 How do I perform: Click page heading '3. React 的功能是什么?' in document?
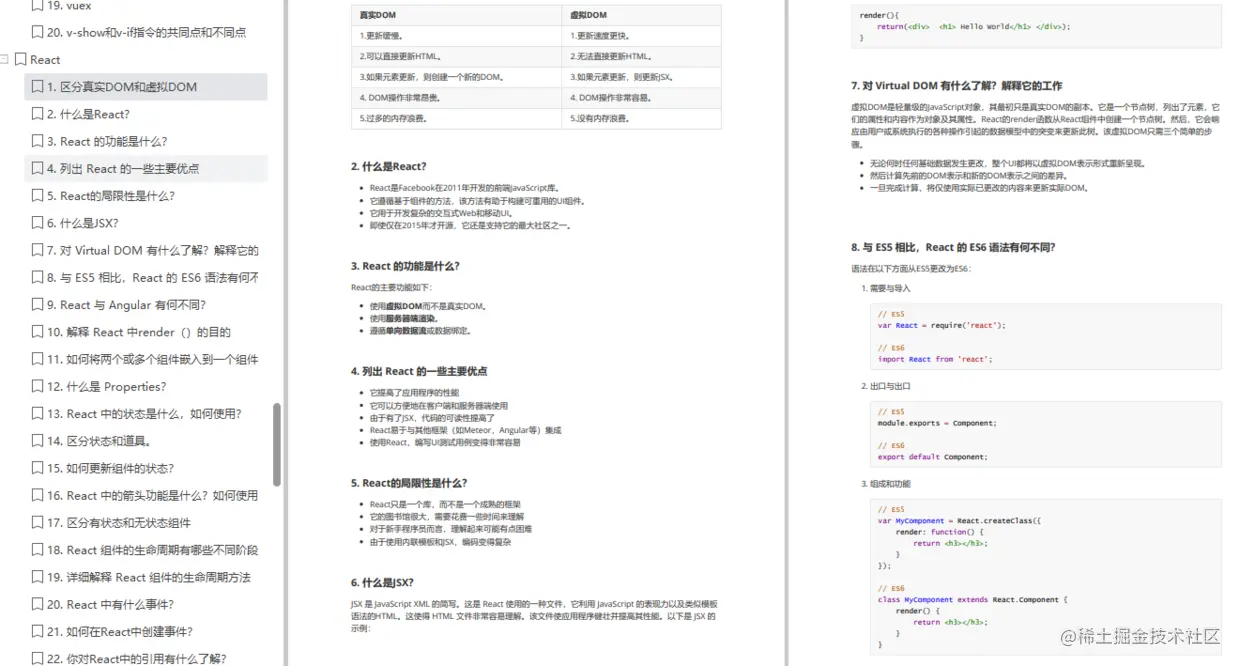[405, 266]
